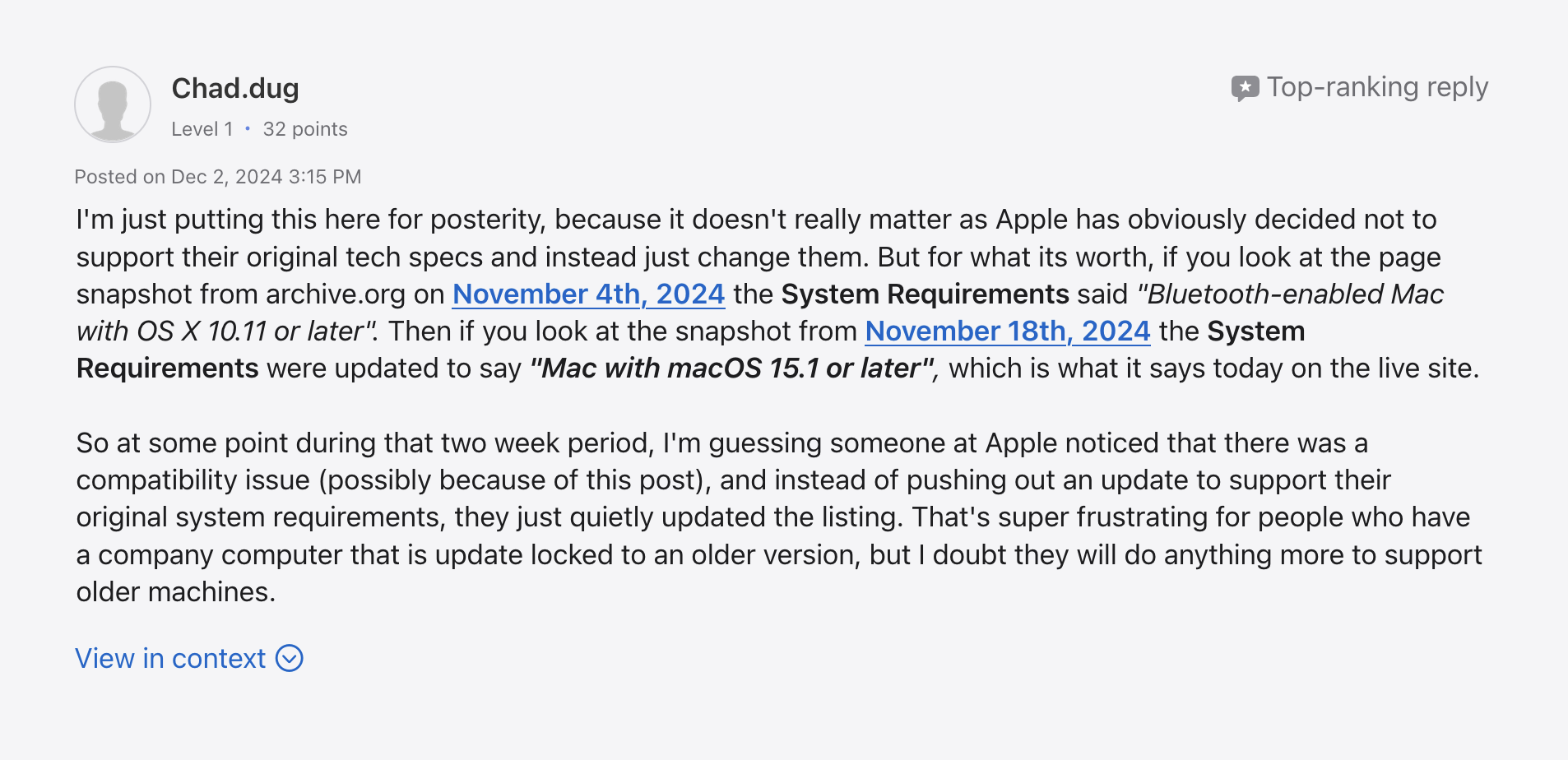Open the November 18th, 2024 snapshot link

[1007, 331]
